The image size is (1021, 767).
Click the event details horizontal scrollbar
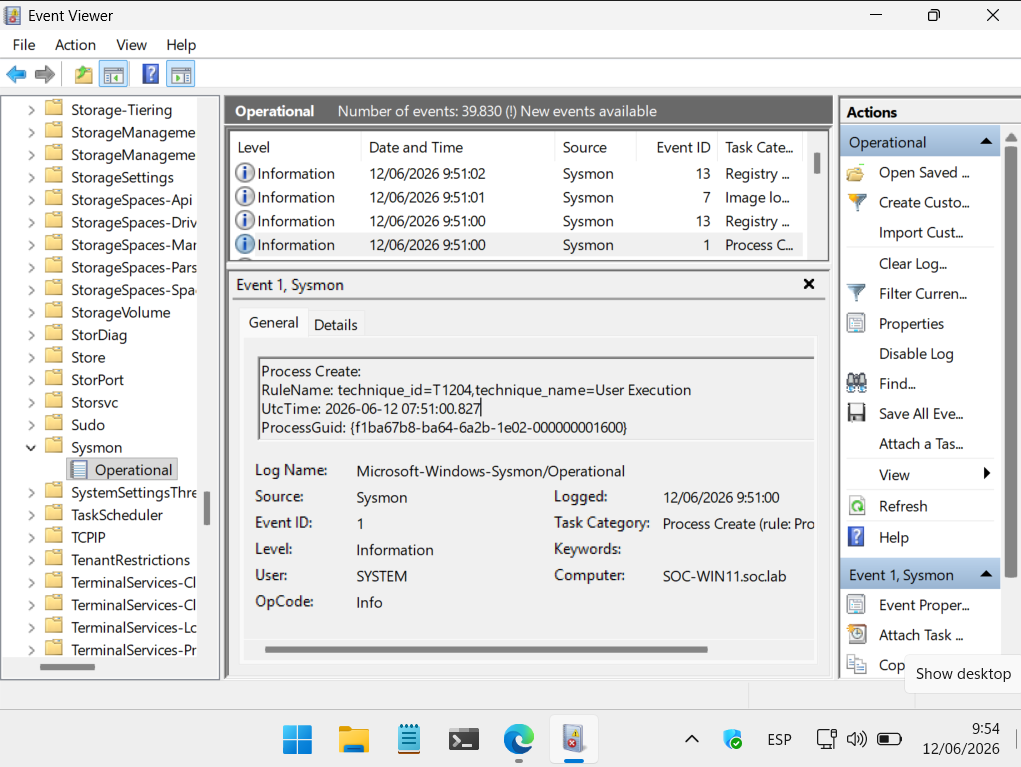[x=486, y=649]
